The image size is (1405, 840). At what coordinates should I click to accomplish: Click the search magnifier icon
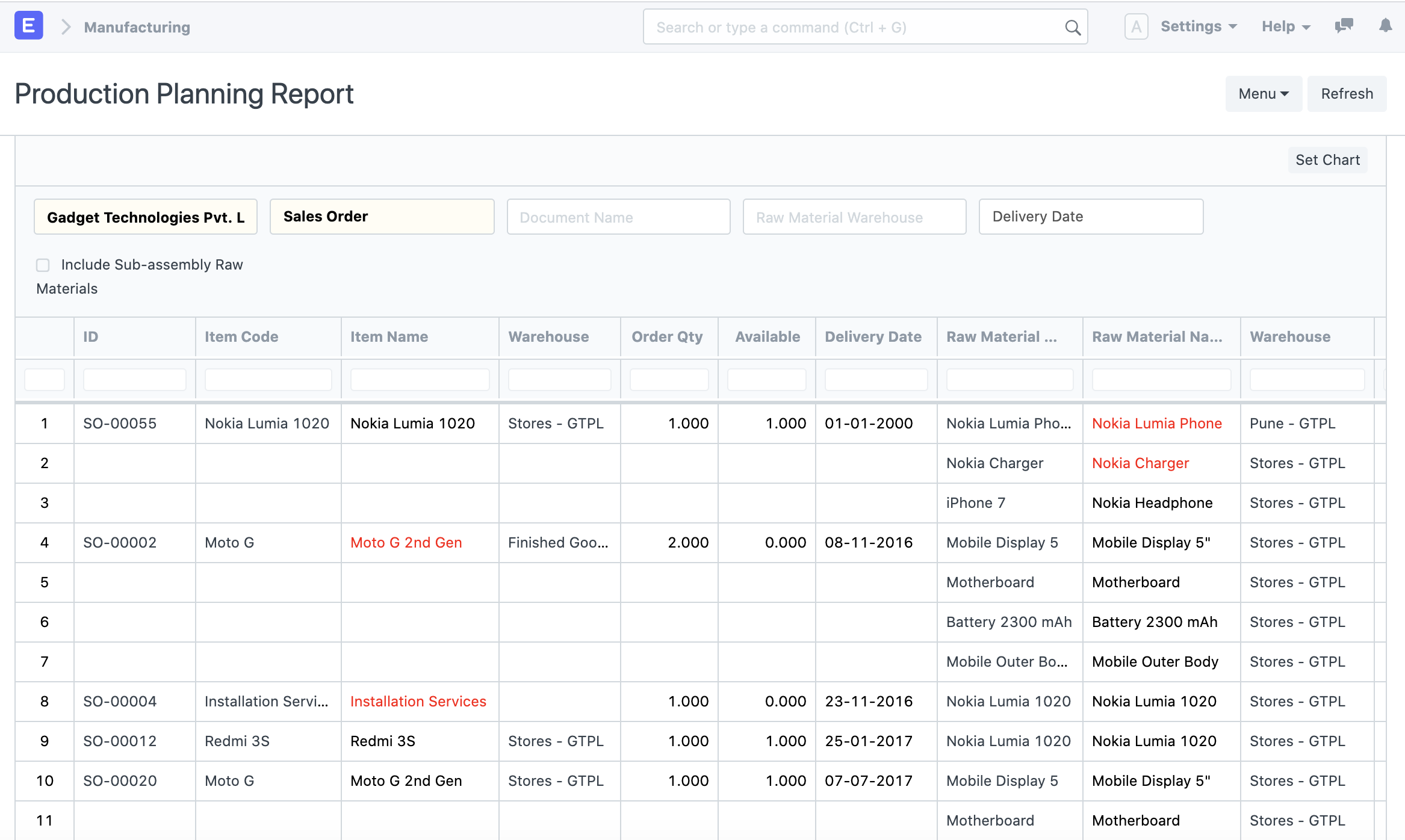[x=1072, y=27]
